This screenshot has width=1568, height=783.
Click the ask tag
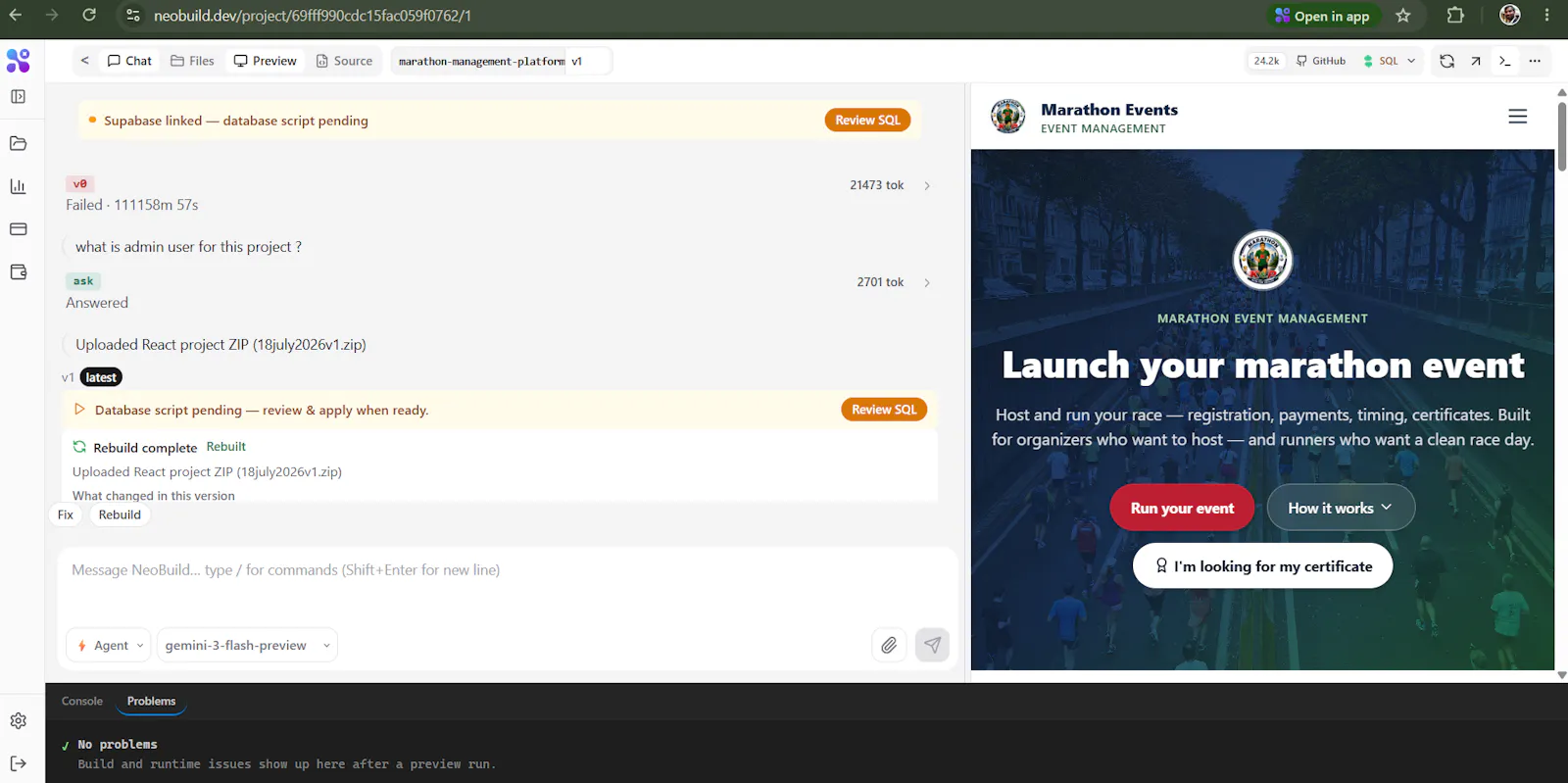[x=83, y=281]
